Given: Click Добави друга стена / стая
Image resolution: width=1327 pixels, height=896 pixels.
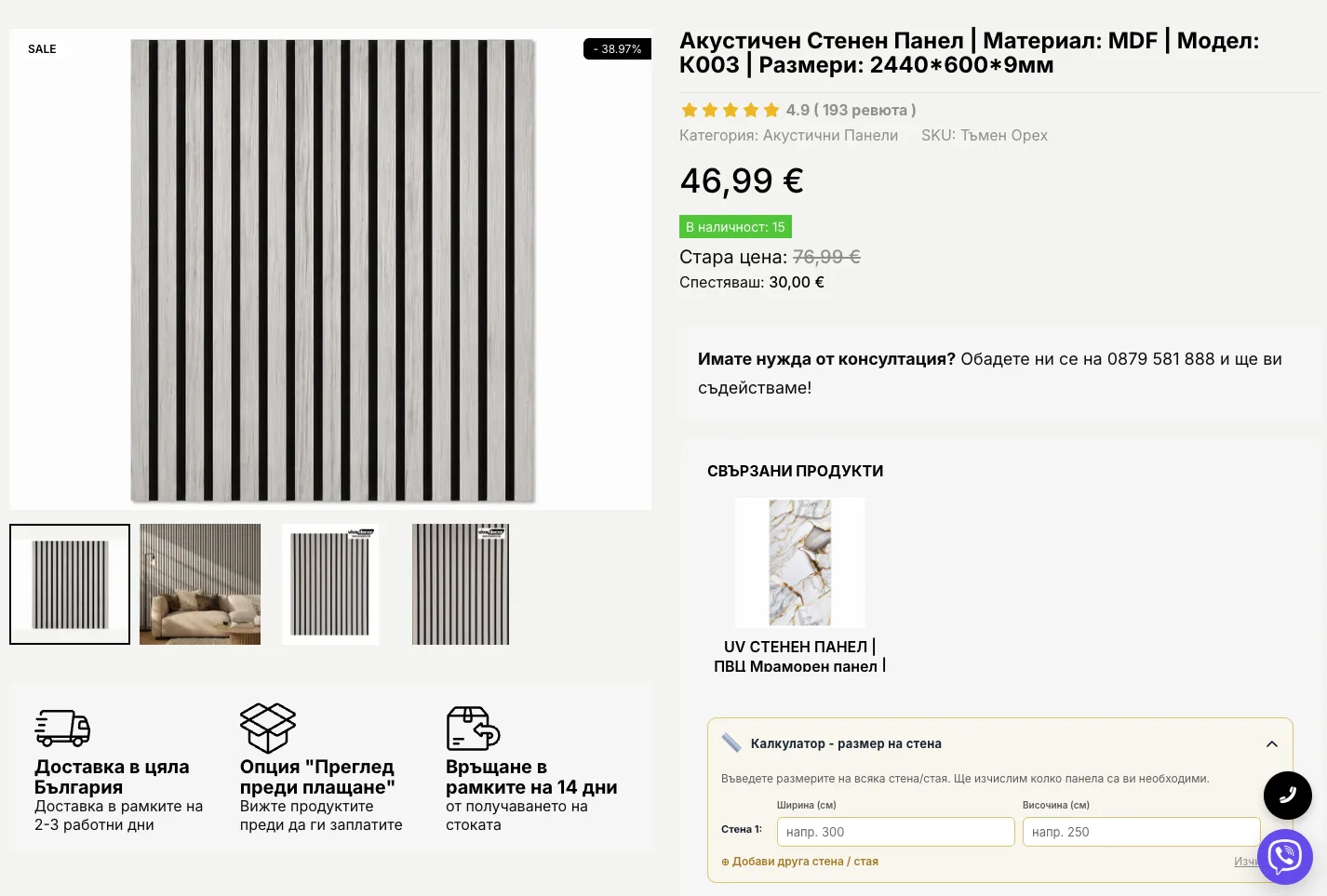Looking at the screenshot, I should pyautogui.click(x=800, y=862).
